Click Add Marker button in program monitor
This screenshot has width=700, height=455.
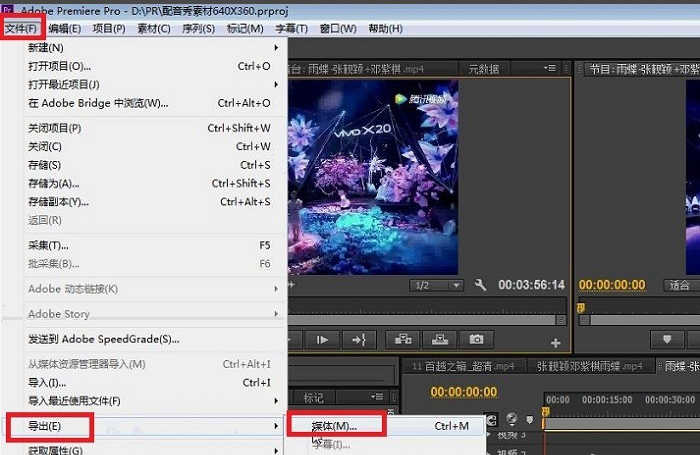point(667,340)
